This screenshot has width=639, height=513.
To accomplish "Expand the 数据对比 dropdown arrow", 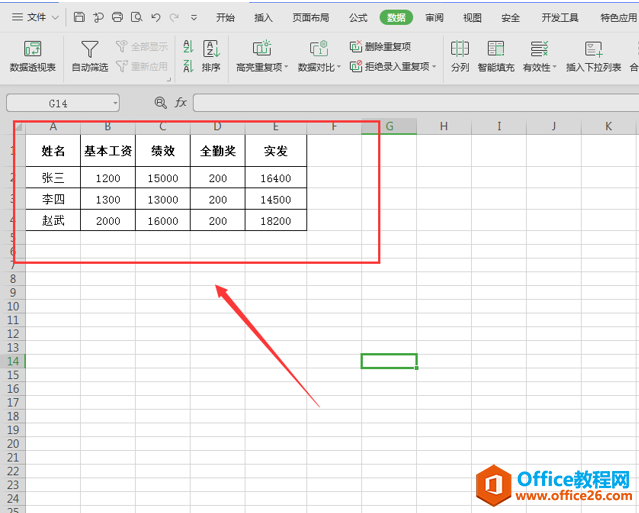I will pyautogui.click(x=339, y=66).
